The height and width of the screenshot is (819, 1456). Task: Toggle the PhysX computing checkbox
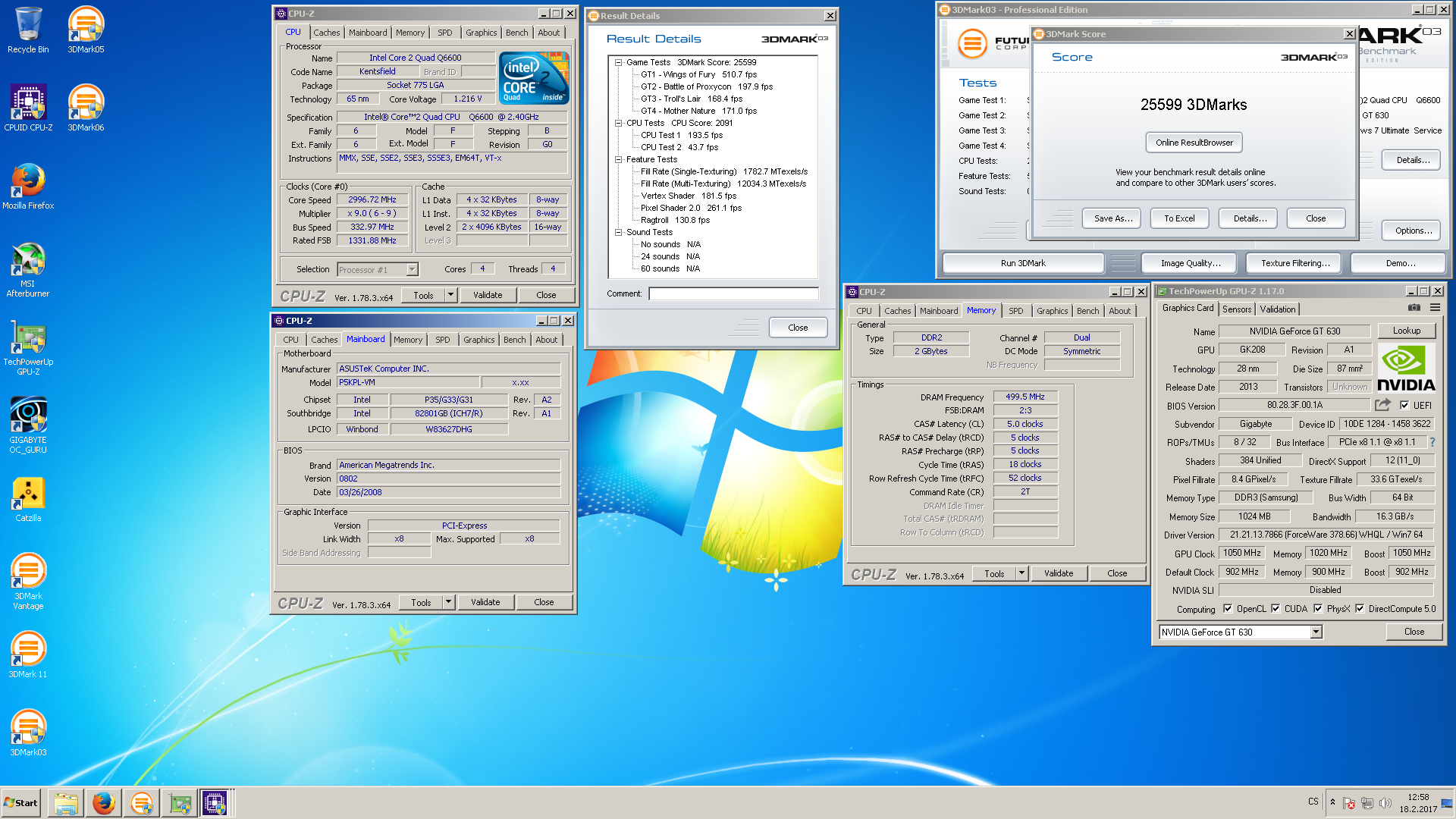click(x=1318, y=609)
